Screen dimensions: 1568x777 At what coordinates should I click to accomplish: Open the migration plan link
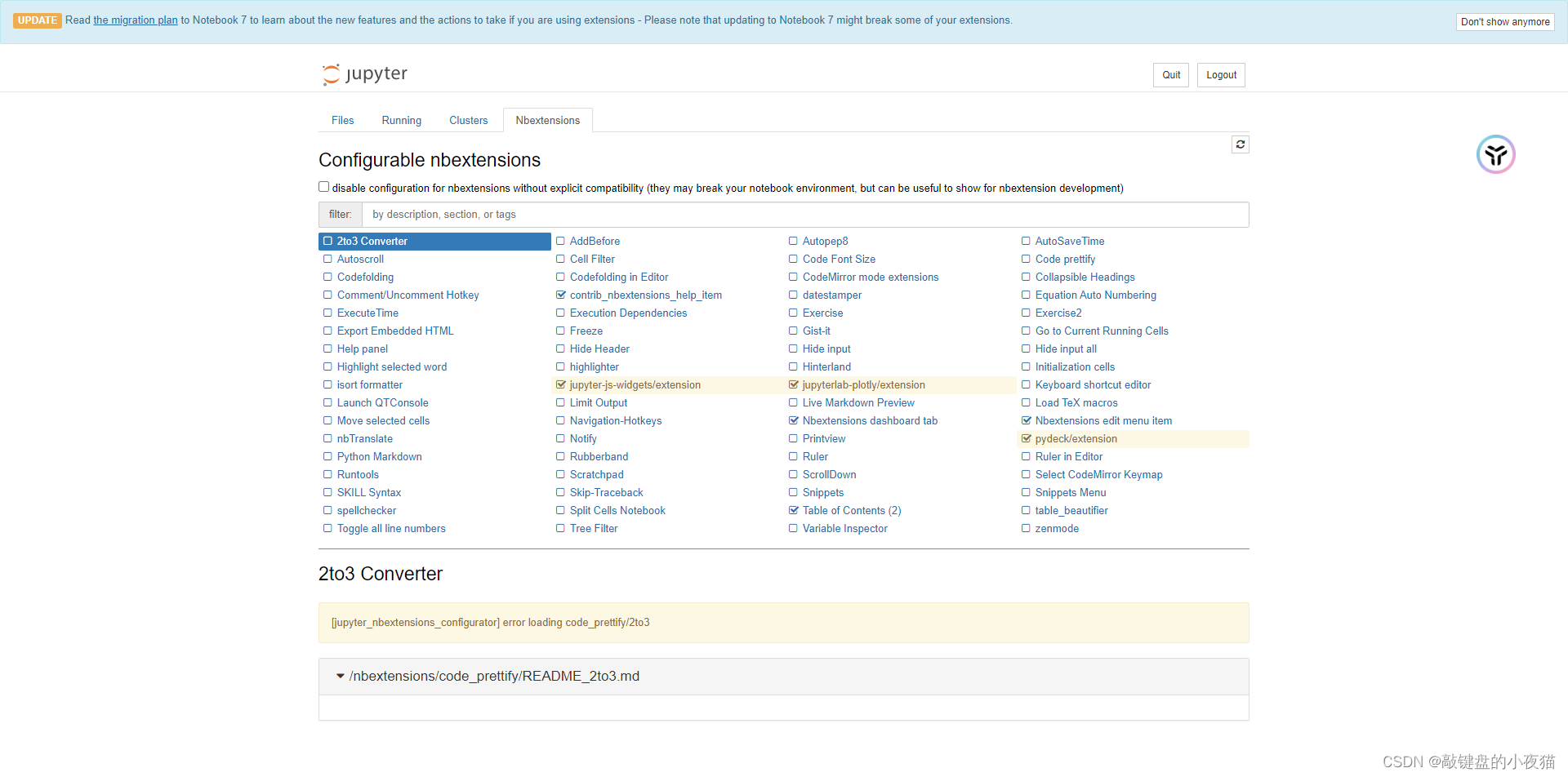(136, 20)
